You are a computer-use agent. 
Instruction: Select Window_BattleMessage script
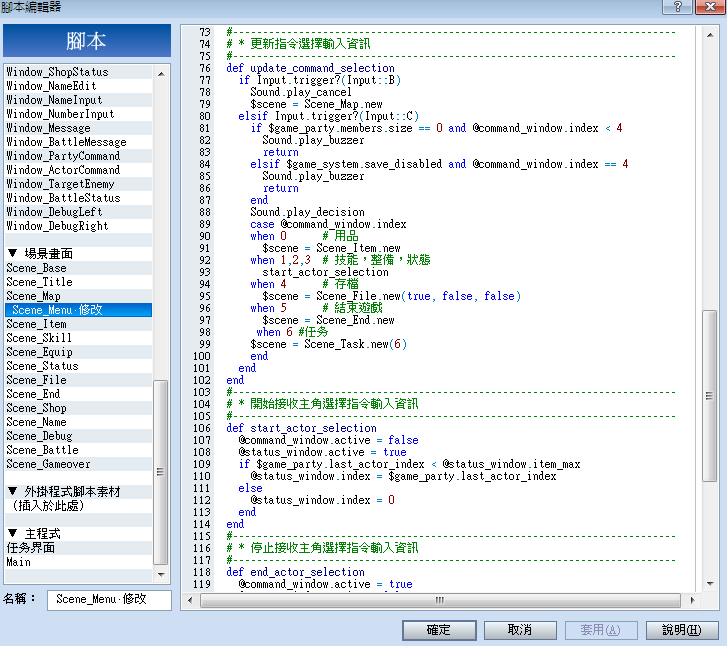[x=78, y=142]
